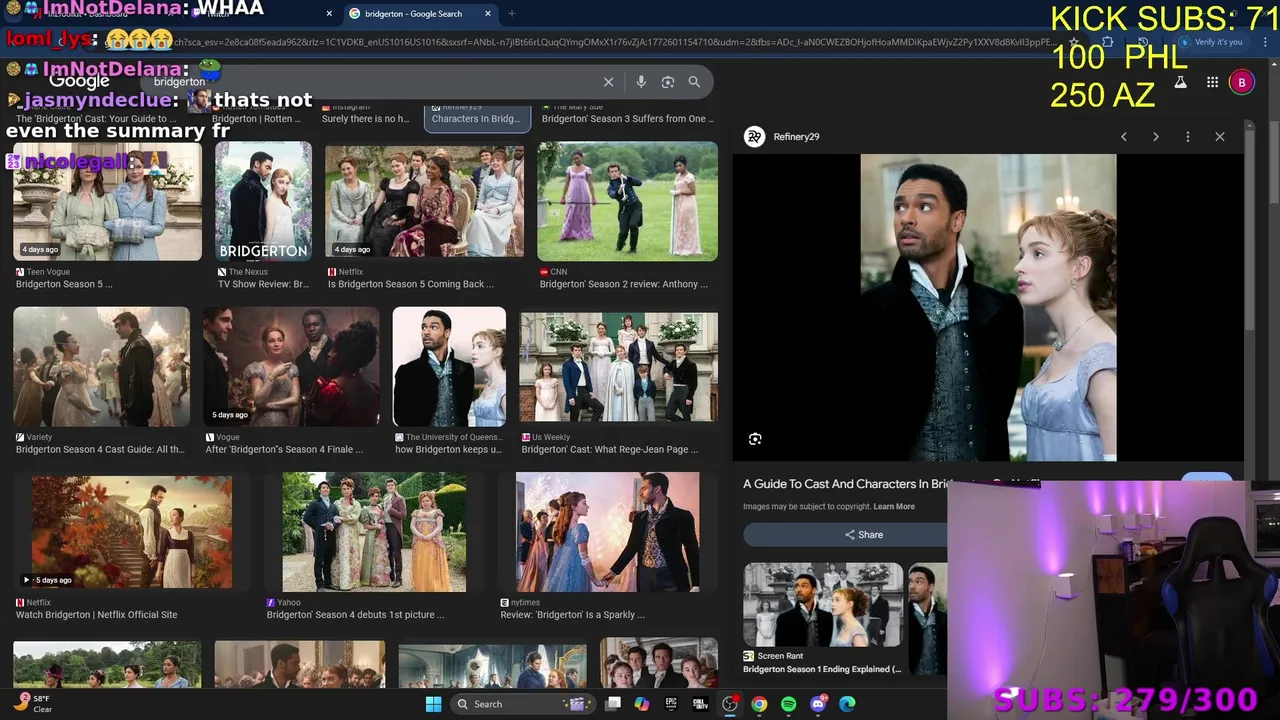This screenshot has width=1280, height=720.
Task: Open Watch Bridgerton Netflix Official Site result
Action: click(97, 615)
